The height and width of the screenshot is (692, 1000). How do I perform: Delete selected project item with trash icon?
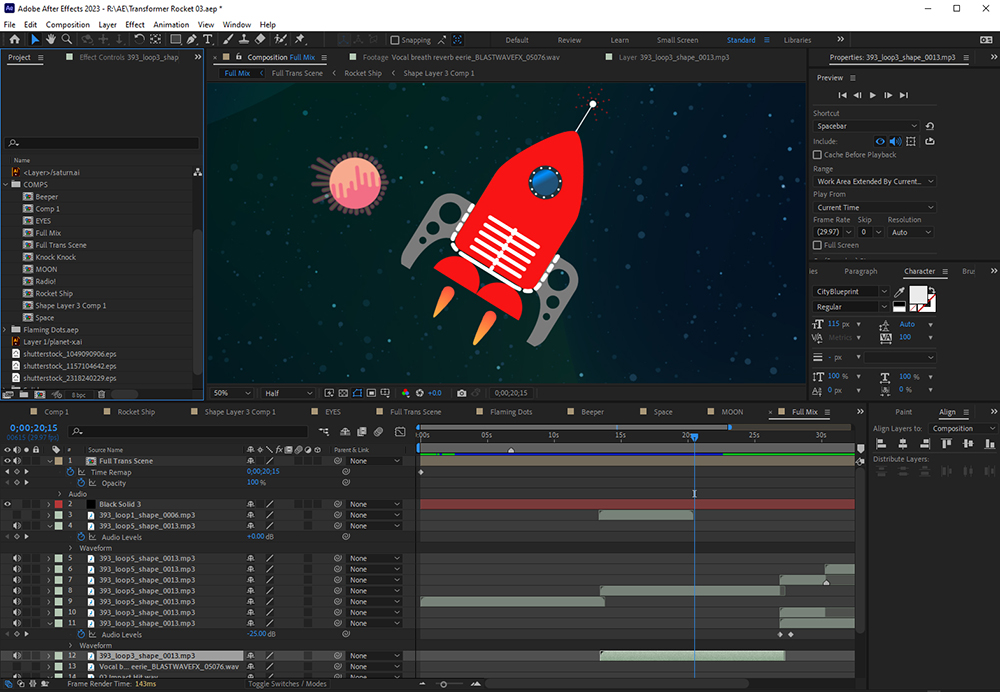pyautogui.click(x=101, y=394)
